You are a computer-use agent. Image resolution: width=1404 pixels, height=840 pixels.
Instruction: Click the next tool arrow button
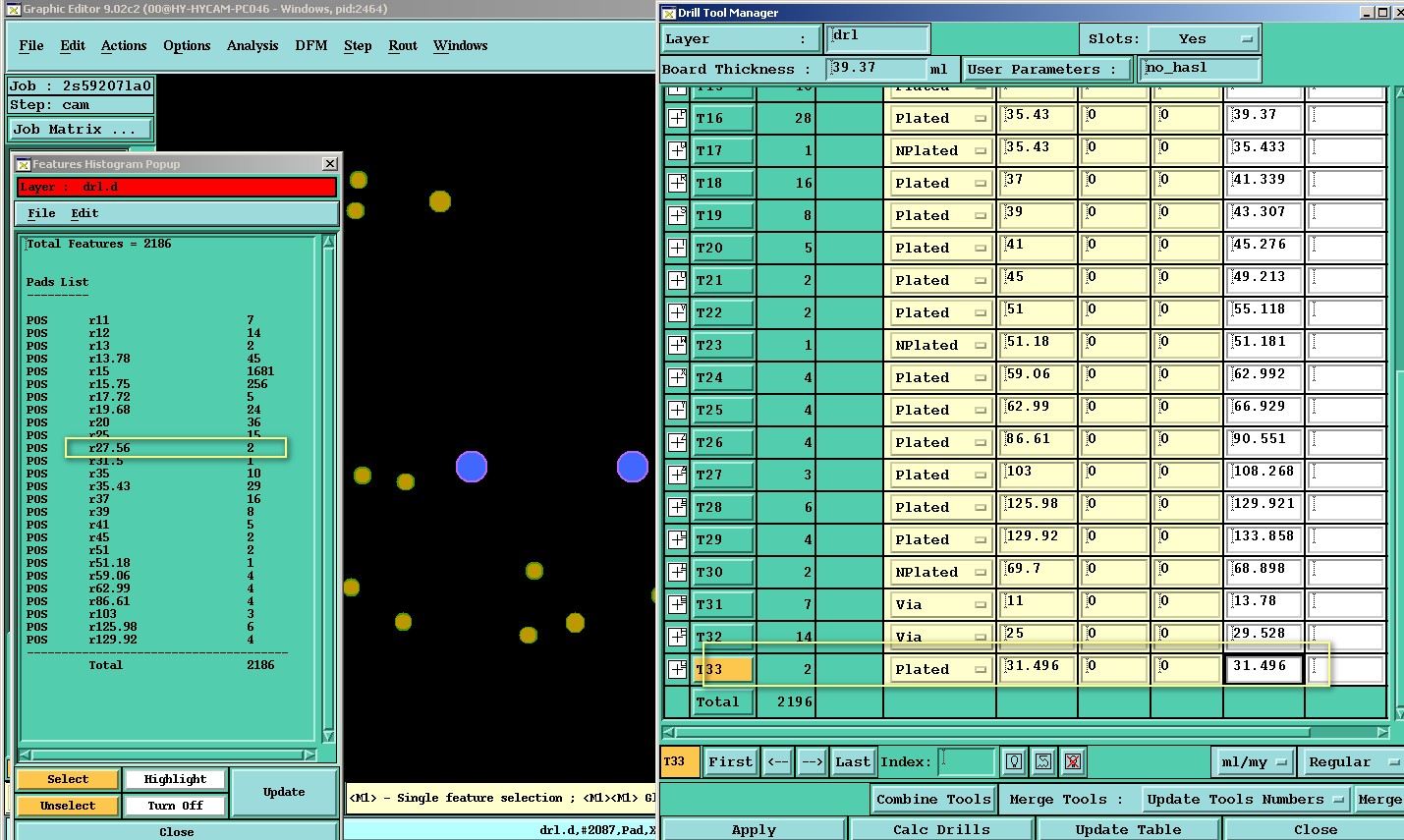click(813, 761)
